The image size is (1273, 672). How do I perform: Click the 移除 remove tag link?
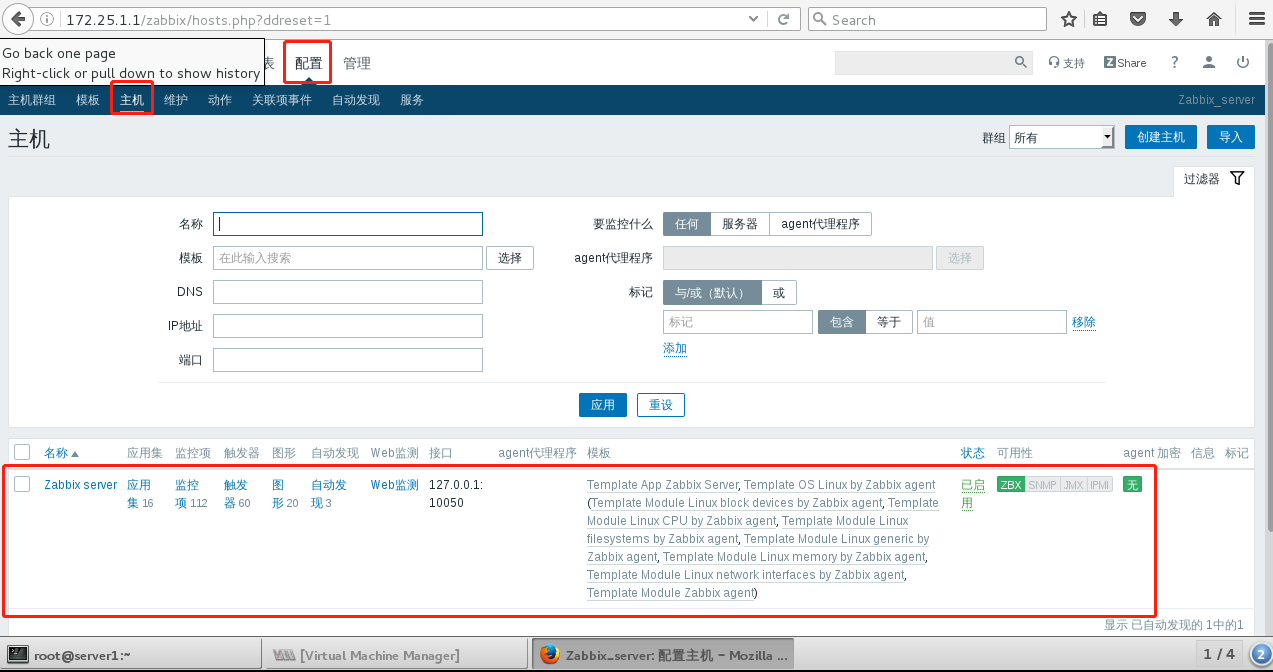[x=1084, y=322]
